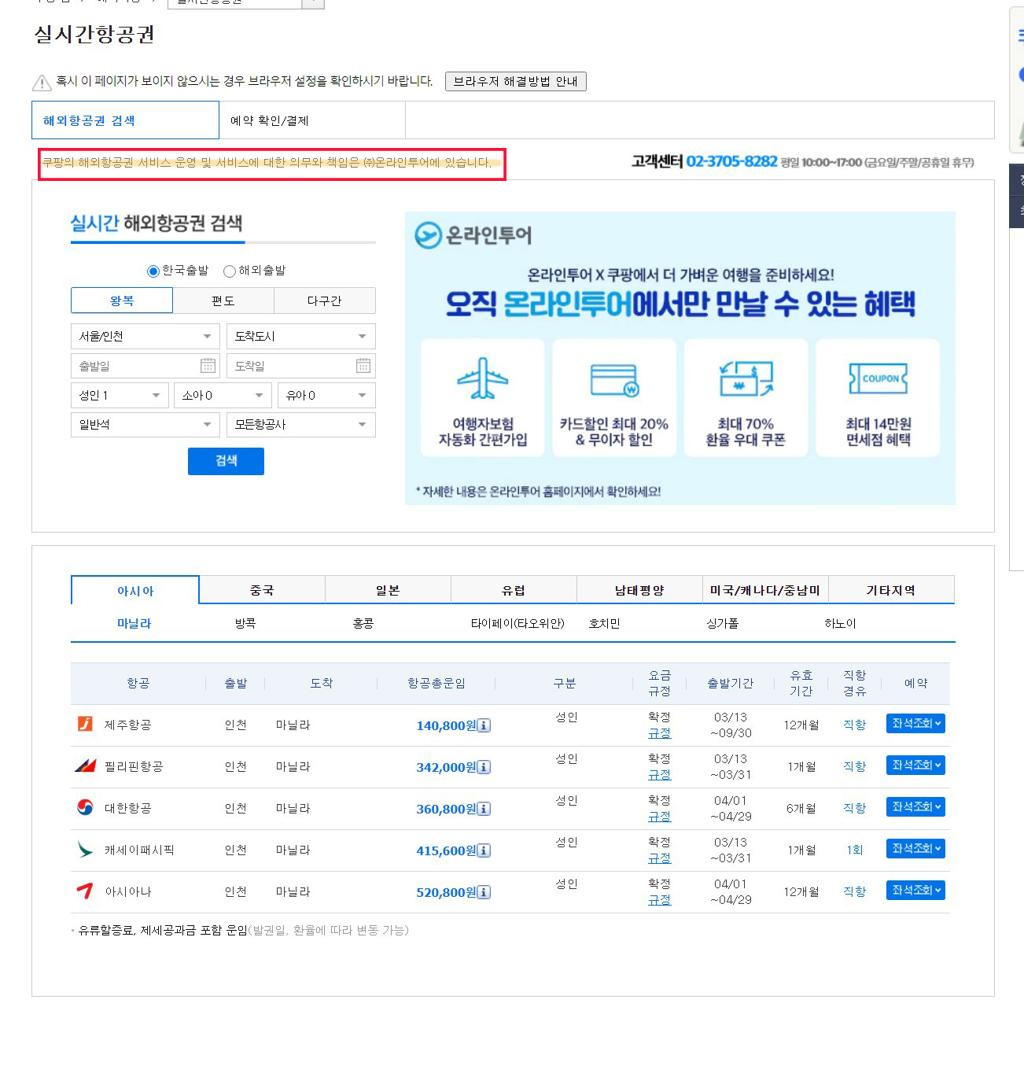Viewport: 1024px width, 1081px height.
Task: Select the 중국 region tab
Action: click(x=262, y=590)
